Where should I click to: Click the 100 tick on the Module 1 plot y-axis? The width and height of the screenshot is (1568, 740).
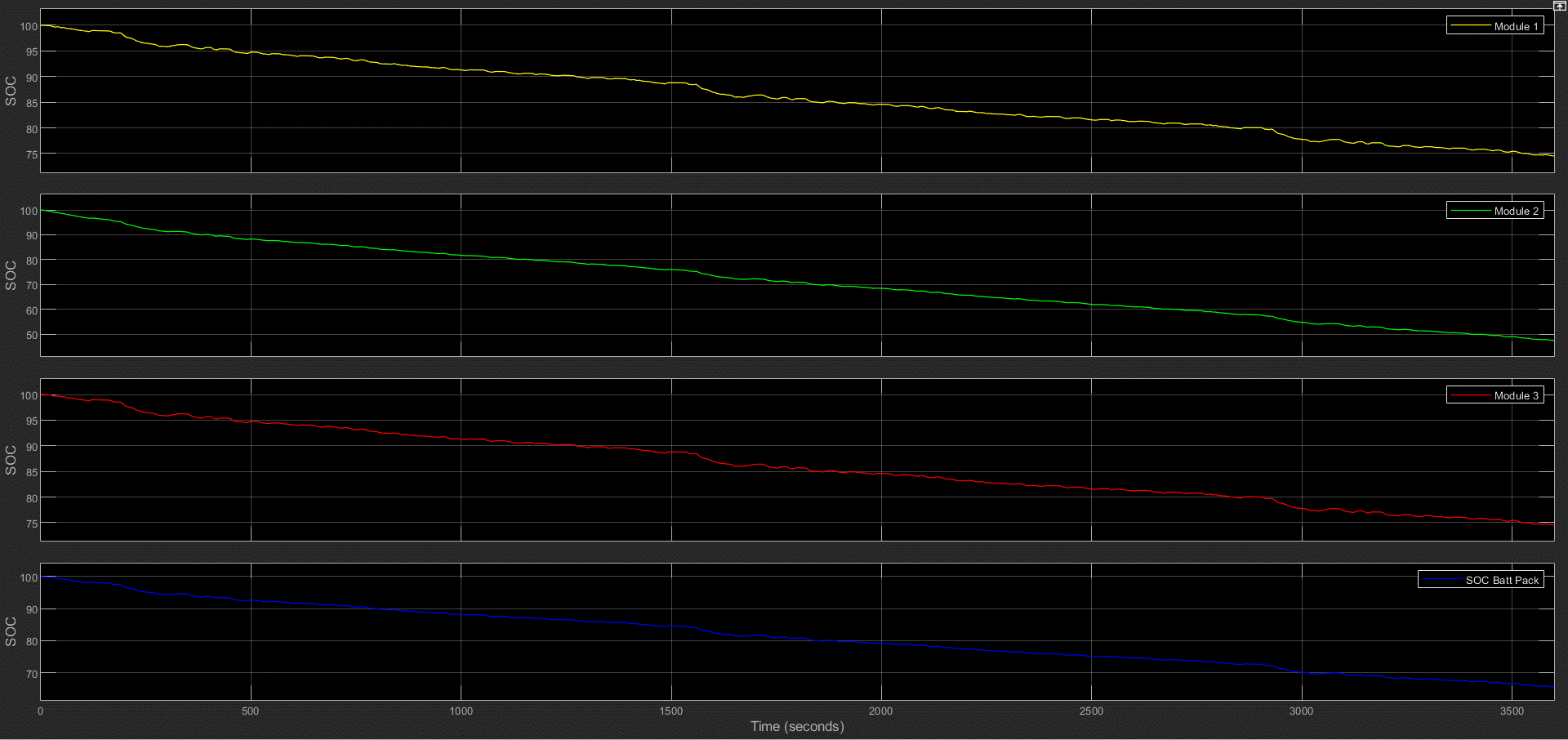[29, 26]
